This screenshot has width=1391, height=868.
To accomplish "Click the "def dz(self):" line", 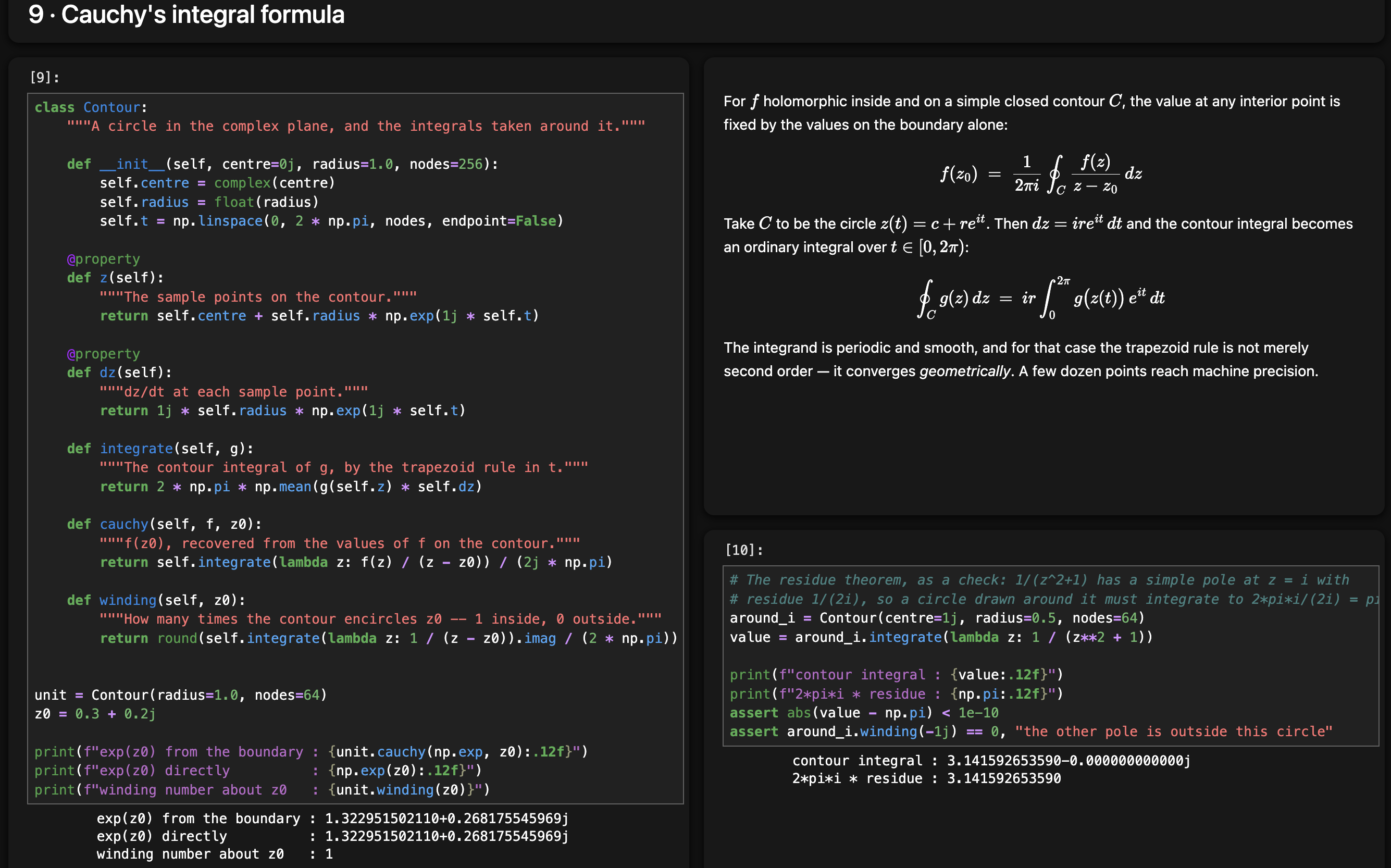I will pos(119,373).
